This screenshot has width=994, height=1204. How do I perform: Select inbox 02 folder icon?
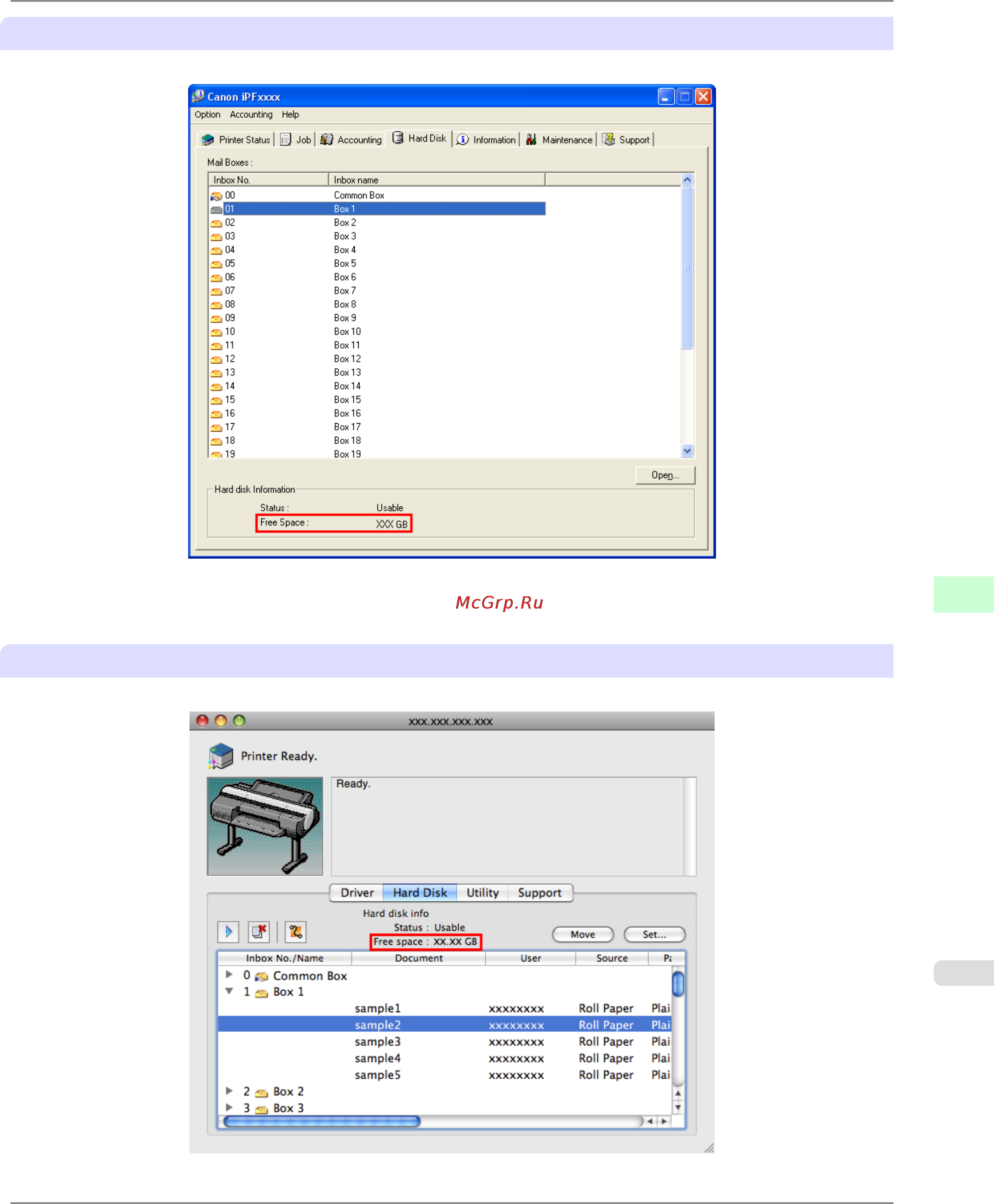tap(216, 223)
